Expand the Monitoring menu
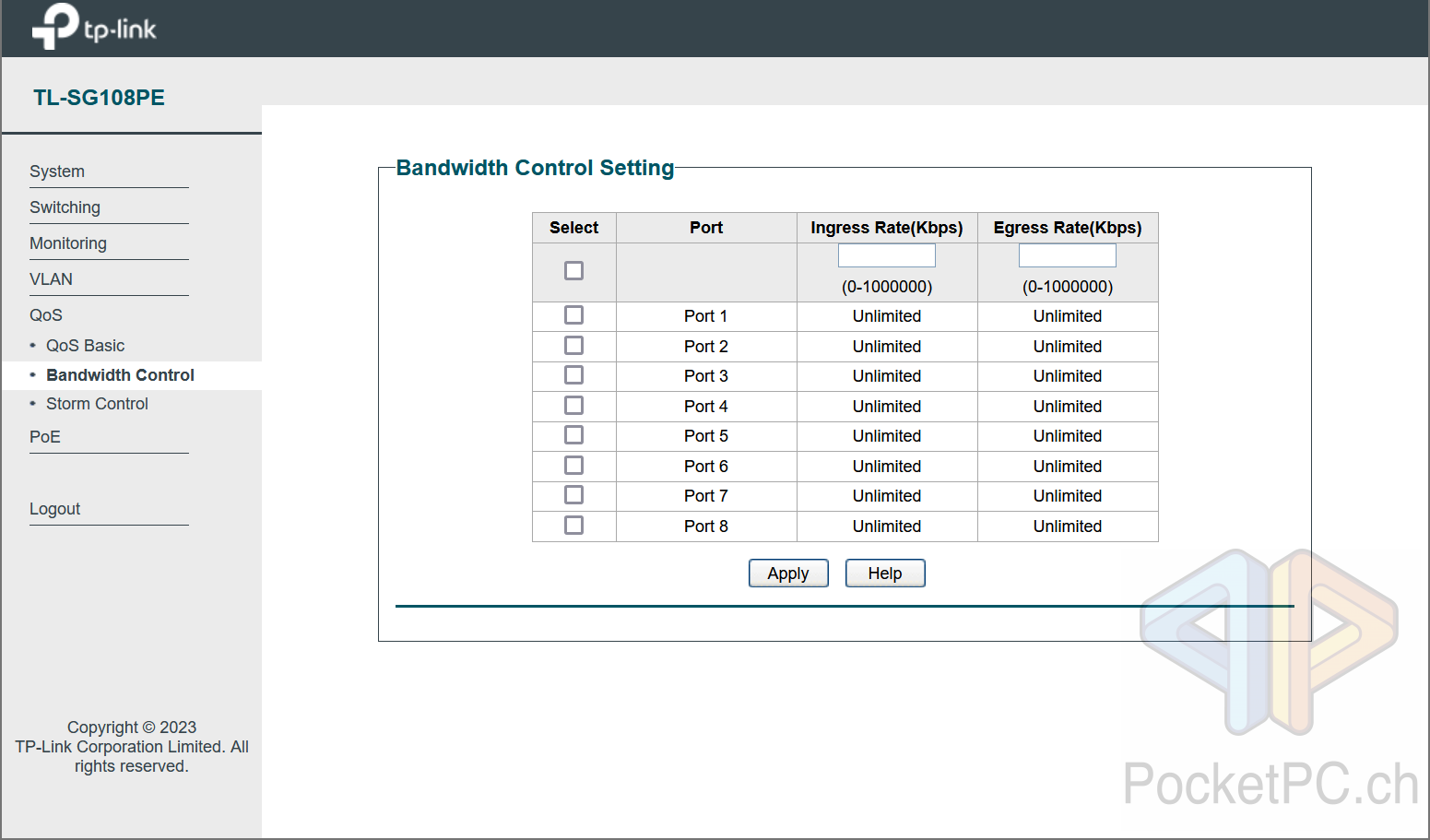 (x=68, y=243)
